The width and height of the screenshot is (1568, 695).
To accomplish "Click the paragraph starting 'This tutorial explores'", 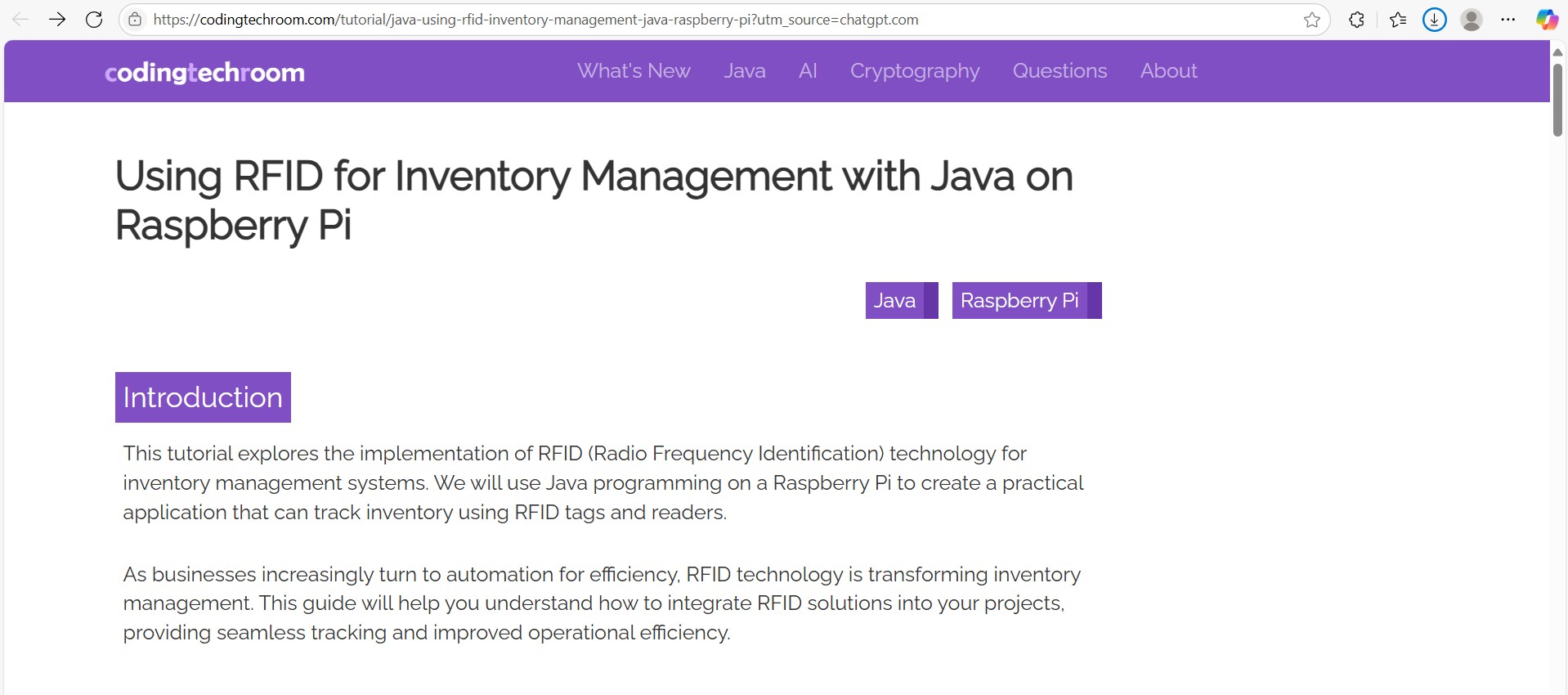I will point(603,483).
